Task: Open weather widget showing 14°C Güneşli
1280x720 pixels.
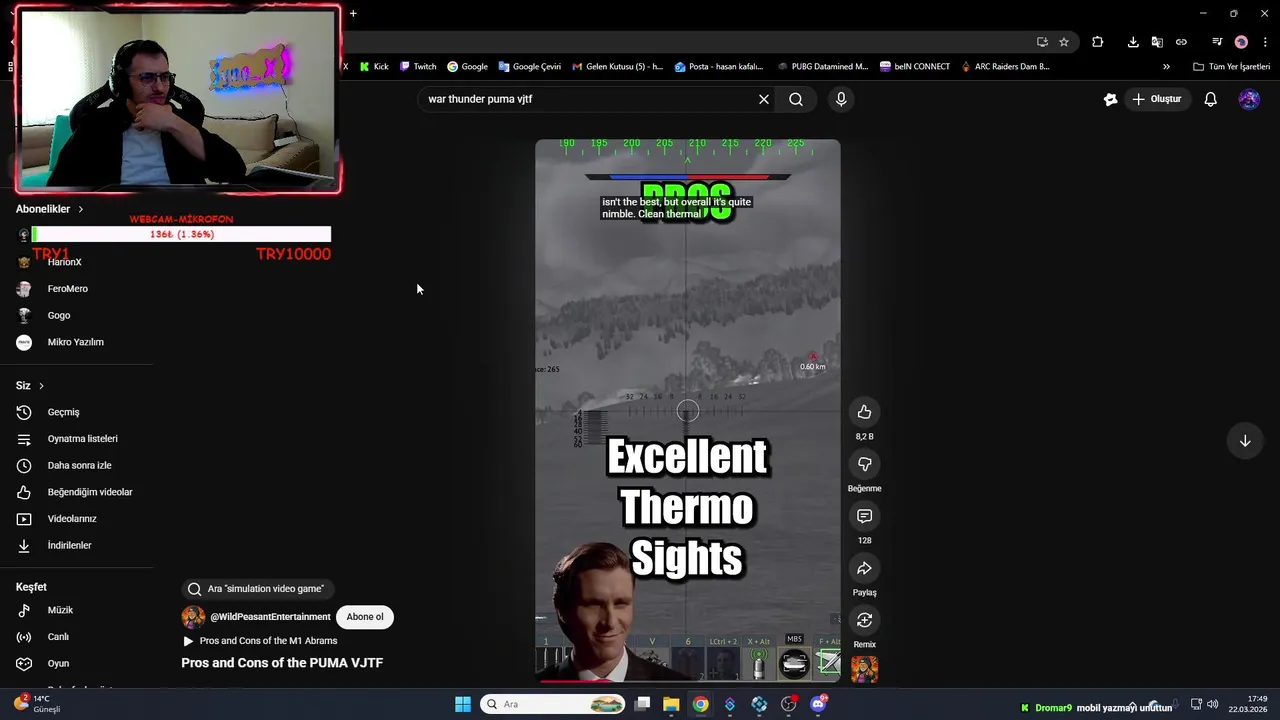Action: click(x=38, y=704)
